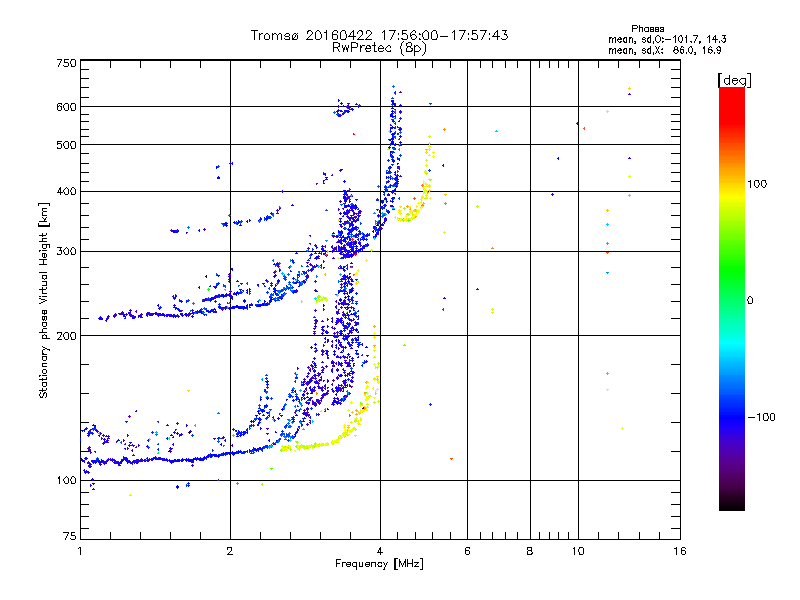Click the colorbar label '100'
This screenshot has width=800, height=600.
[757, 184]
